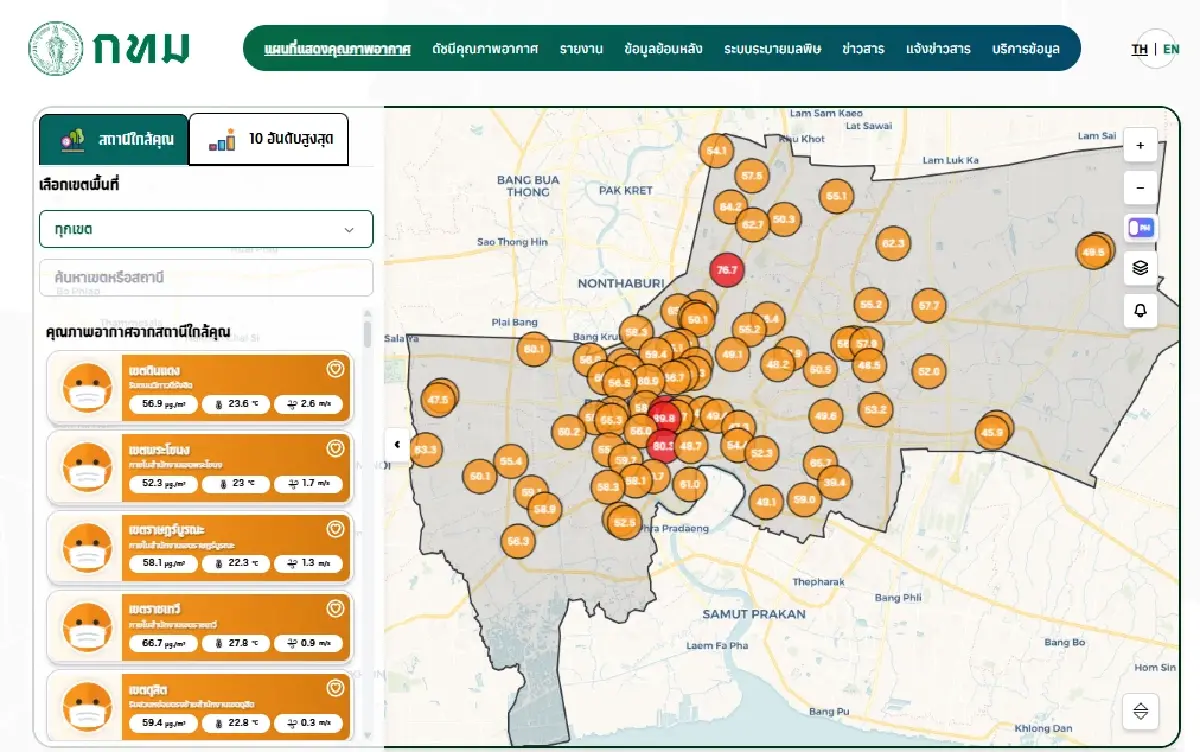Viewport: 1200px width, 752px height.
Task: Collapse the left station side panel
Action: tap(397, 444)
